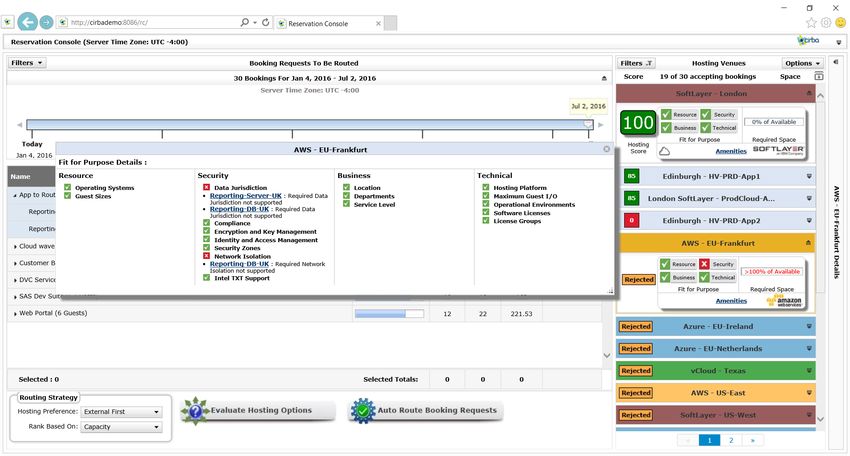Image resolution: width=850 pixels, height=456 pixels.
Task: Click the Evaluate Hosting Options gear icon
Action: [195, 411]
